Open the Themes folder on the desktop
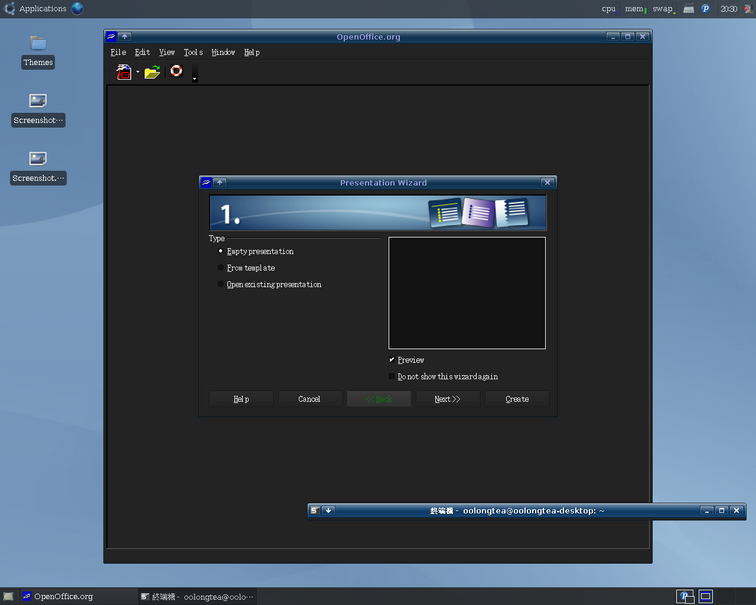Viewport: 756px width, 605px height. (38, 52)
